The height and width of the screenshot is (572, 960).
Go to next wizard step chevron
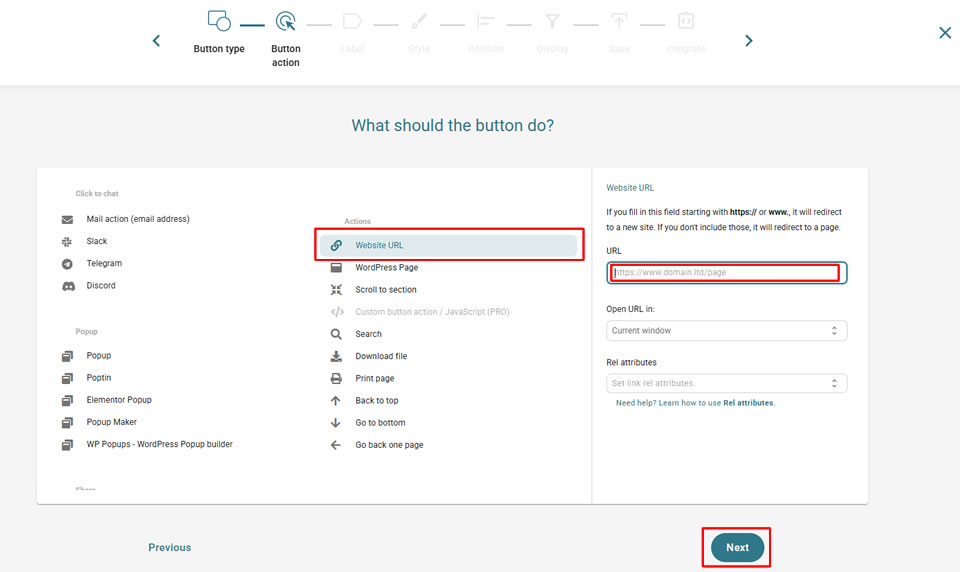point(749,41)
